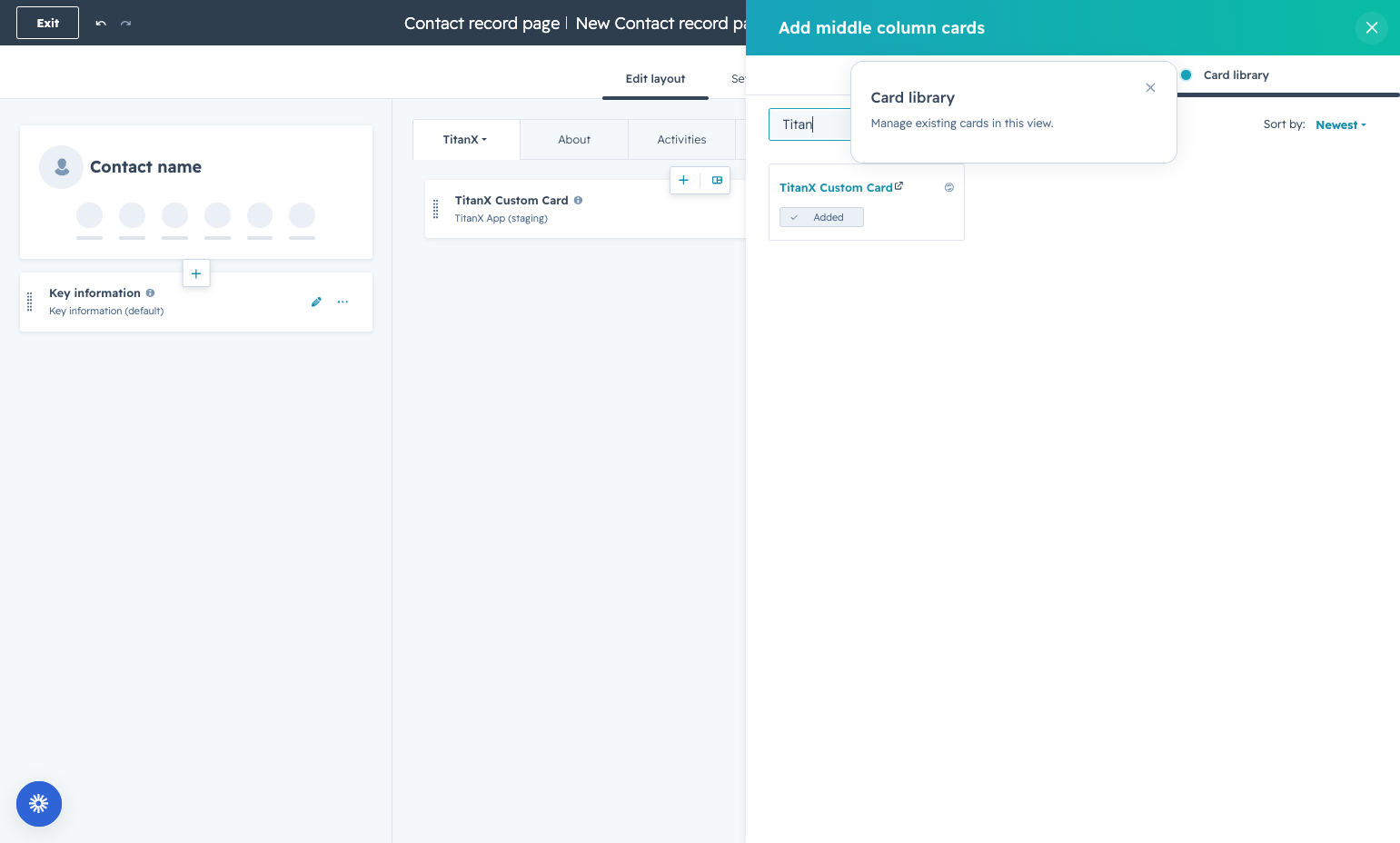This screenshot has height=843, width=1400.
Task: Click the contact avatar placeholder icon
Action: coord(62,167)
